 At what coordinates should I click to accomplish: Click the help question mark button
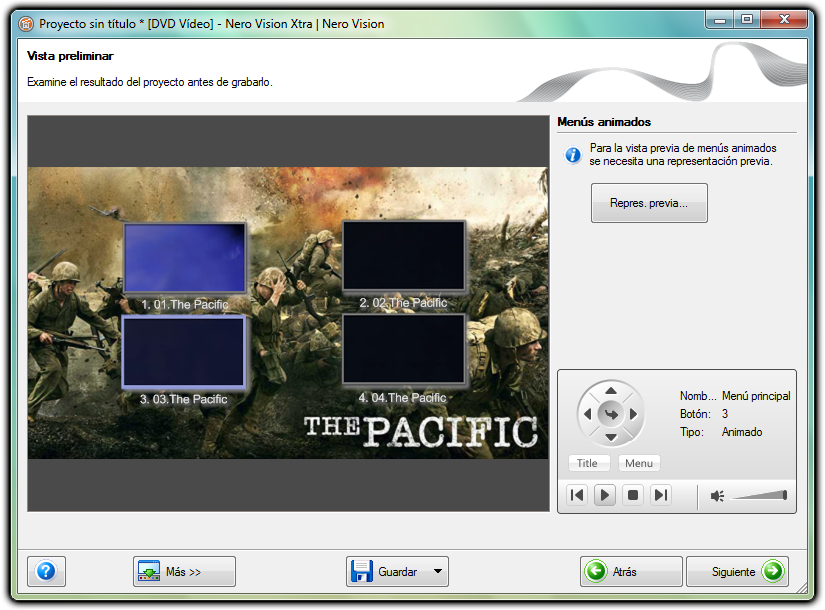pyautogui.click(x=46, y=571)
